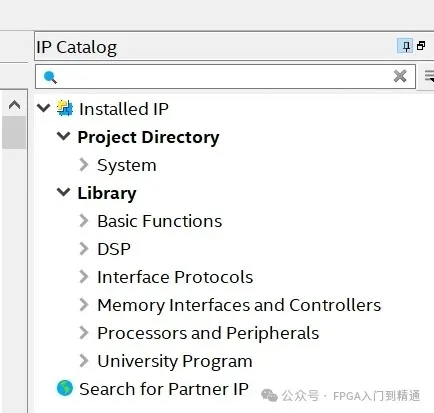Image resolution: width=434 pixels, height=413 pixels.
Task: Select Interface Protocols in the tree
Action: pyautogui.click(x=175, y=277)
